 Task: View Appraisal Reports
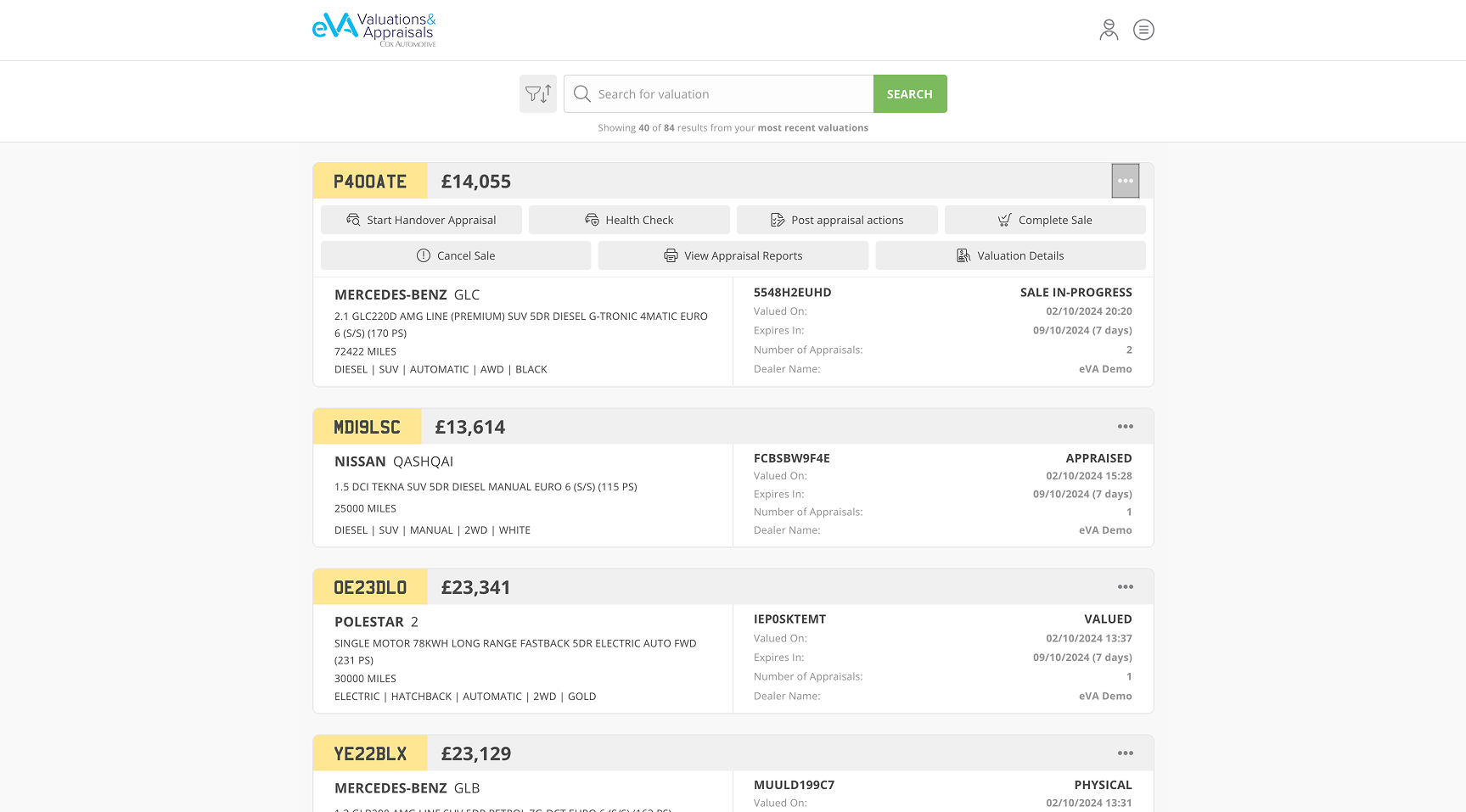click(733, 255)
